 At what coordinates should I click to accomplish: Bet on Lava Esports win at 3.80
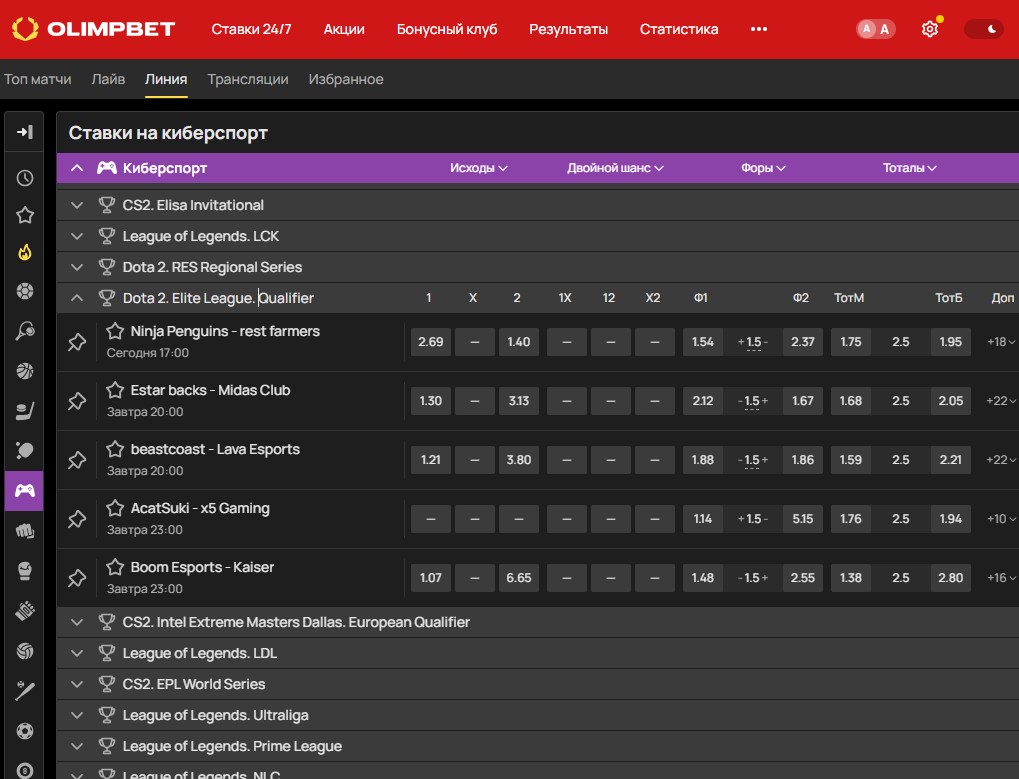coord(519,460)
